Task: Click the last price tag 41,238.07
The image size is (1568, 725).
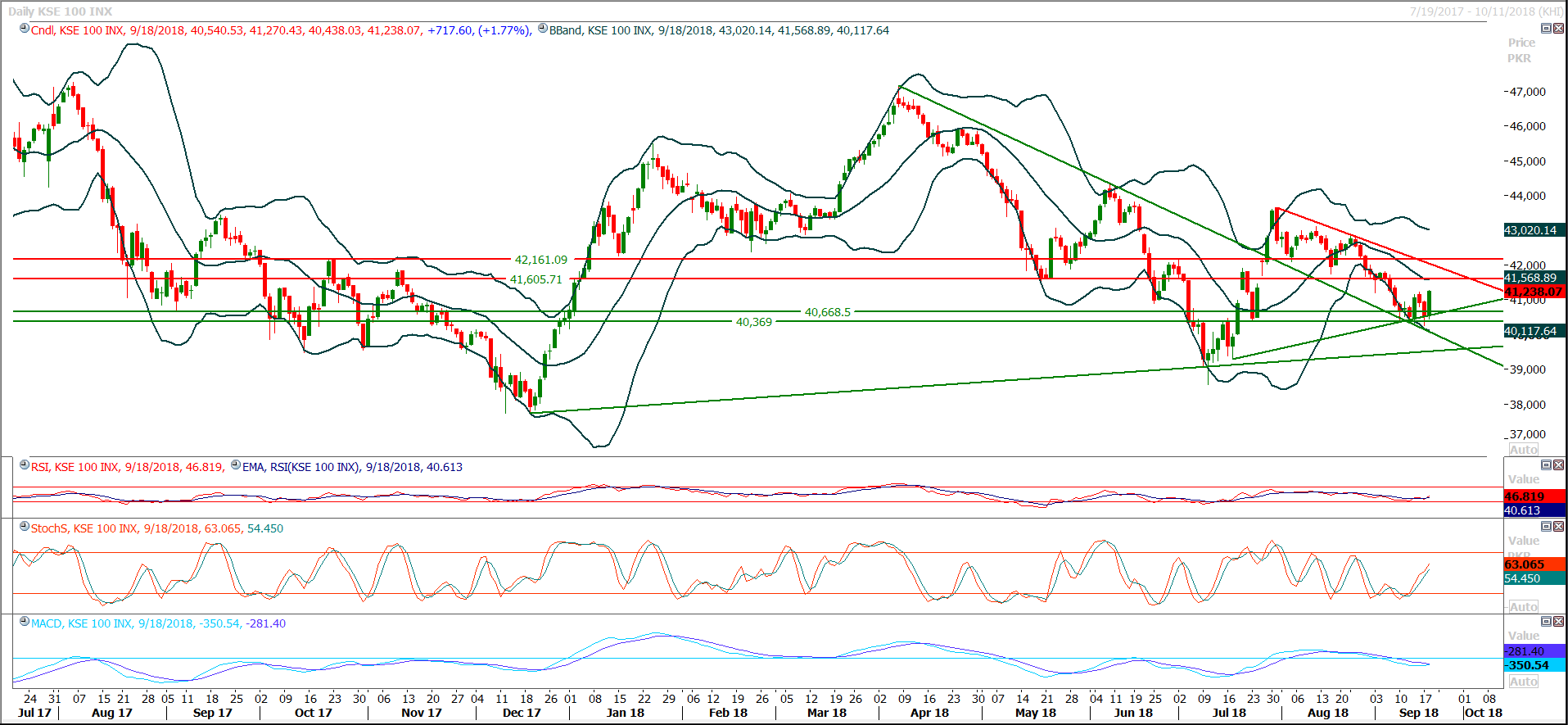Action: click(1535, 292)
